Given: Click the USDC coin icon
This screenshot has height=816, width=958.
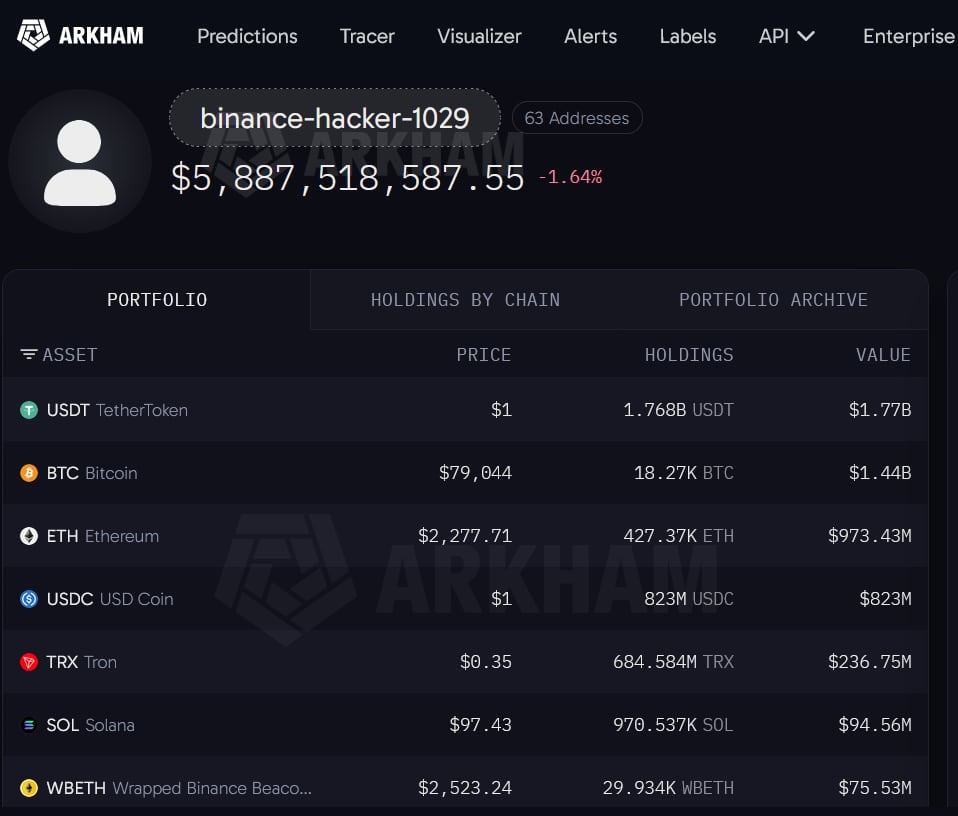Looking at the screenshot, I should [x=29, y=599].
